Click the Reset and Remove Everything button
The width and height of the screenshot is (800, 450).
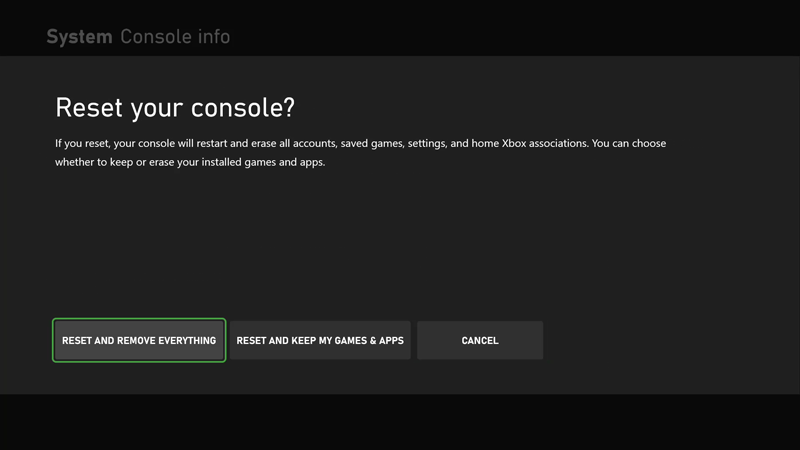139,341
